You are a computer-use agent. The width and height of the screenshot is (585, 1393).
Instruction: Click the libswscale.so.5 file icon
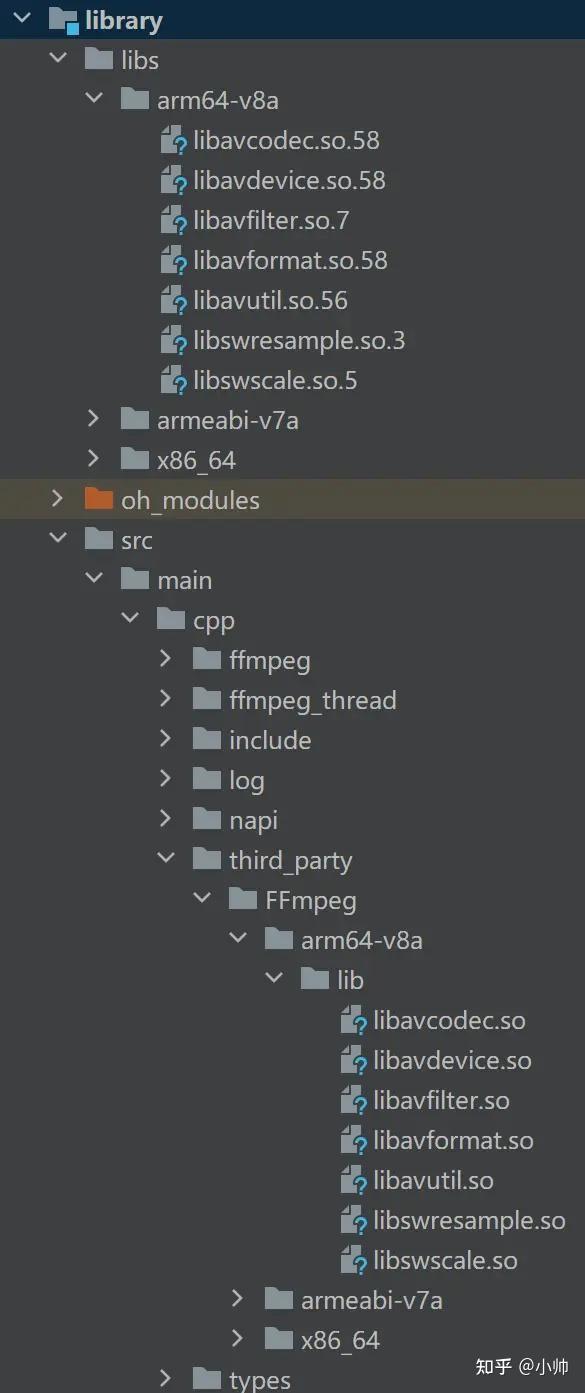[x=171, y=380]
